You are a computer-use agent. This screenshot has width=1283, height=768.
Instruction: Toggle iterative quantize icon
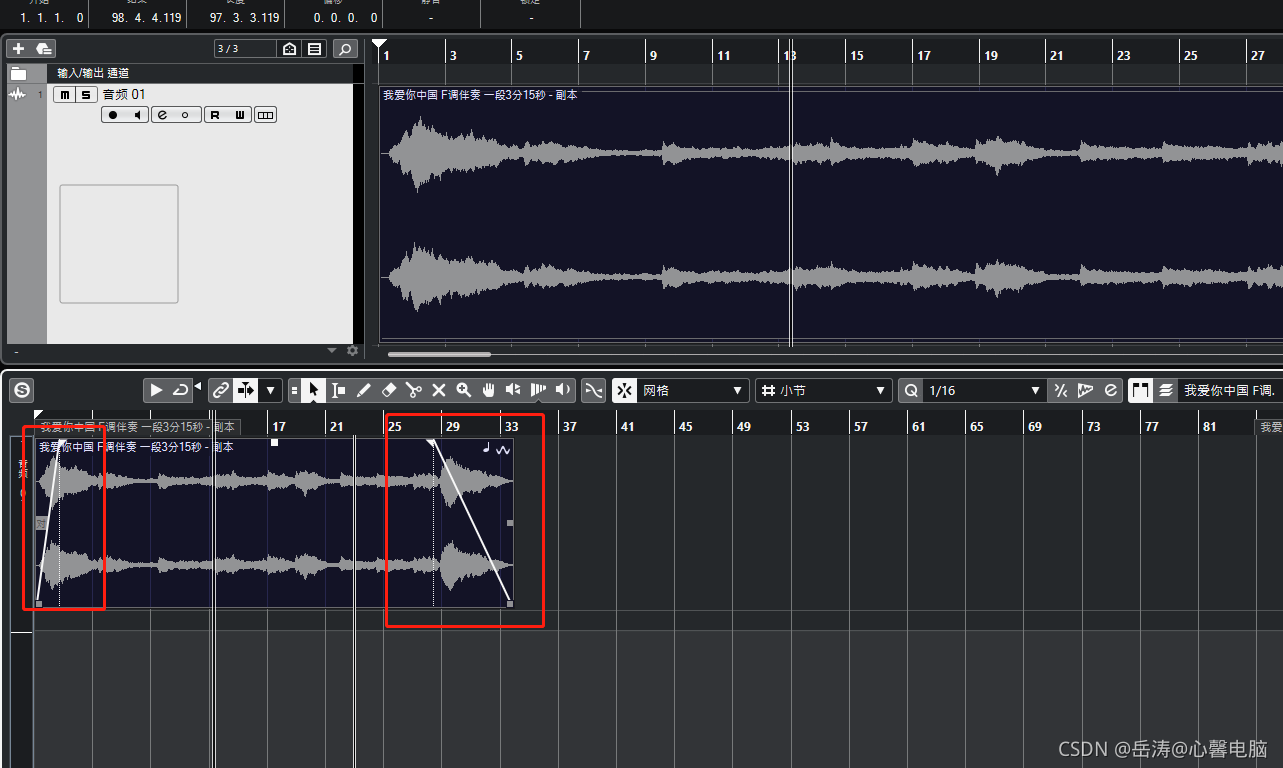click(1062, 390)
